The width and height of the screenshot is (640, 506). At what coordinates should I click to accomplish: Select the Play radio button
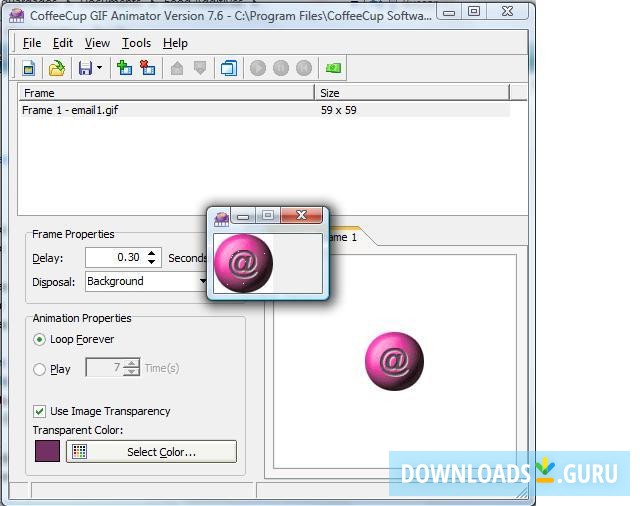point(40,369)
